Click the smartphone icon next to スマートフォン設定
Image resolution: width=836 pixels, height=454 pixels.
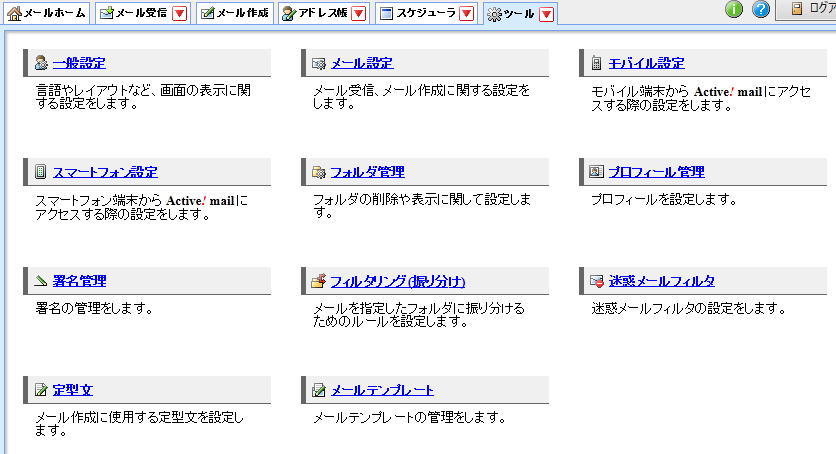[x=41, y=172]
